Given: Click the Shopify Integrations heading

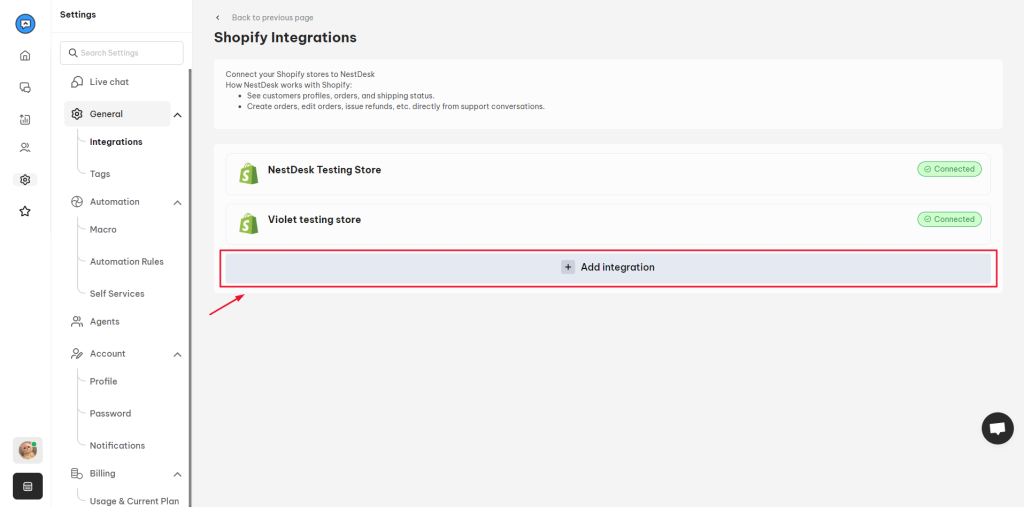Looking at the screenshot, I should 285,37.
